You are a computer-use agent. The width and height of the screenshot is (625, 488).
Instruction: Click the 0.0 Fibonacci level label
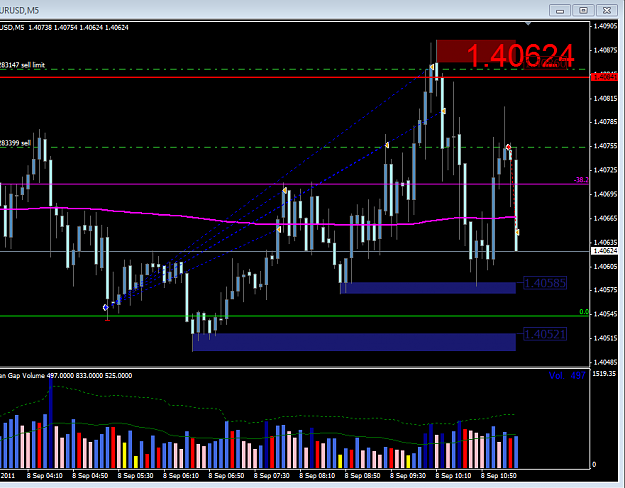tap(584, 312)
